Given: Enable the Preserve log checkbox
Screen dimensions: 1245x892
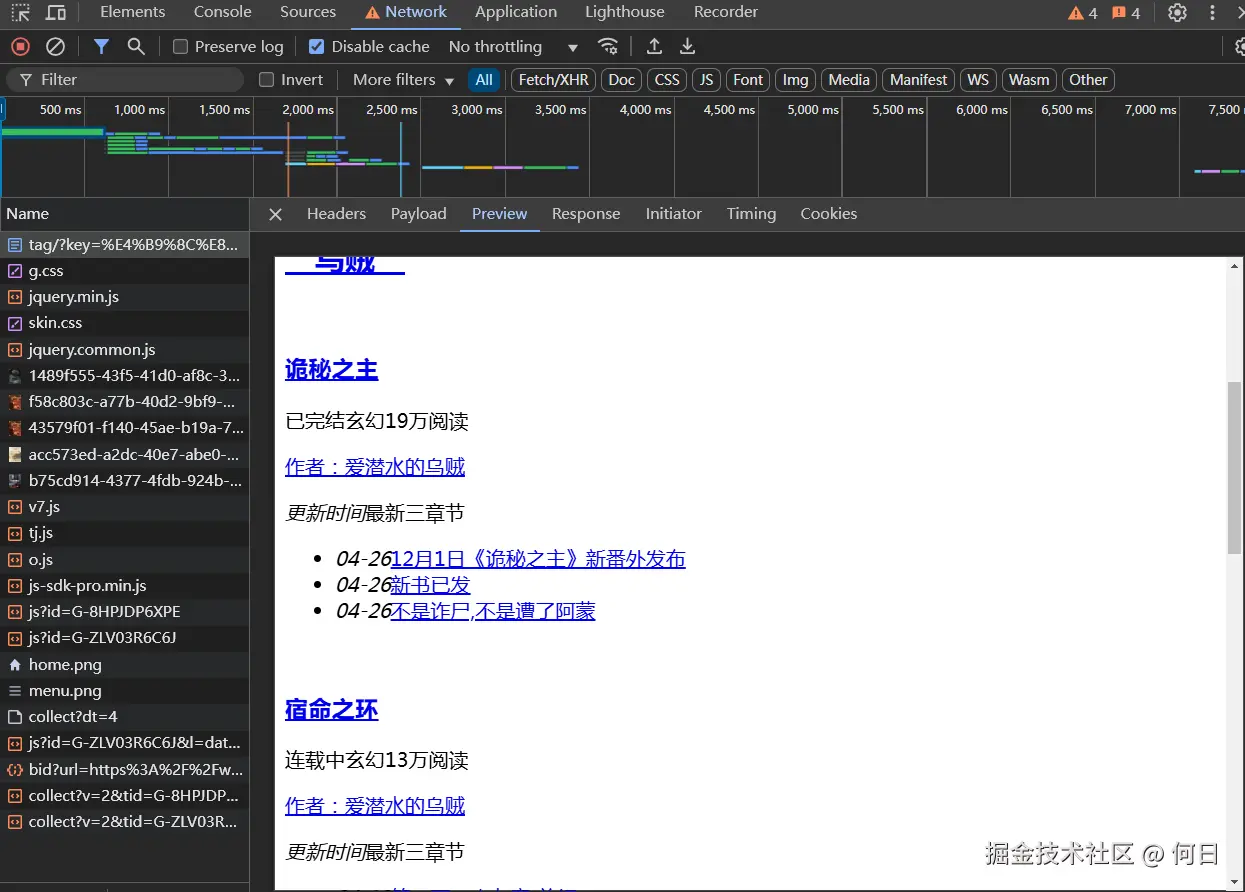Looking at the screenshot, I should click(181, 47).
